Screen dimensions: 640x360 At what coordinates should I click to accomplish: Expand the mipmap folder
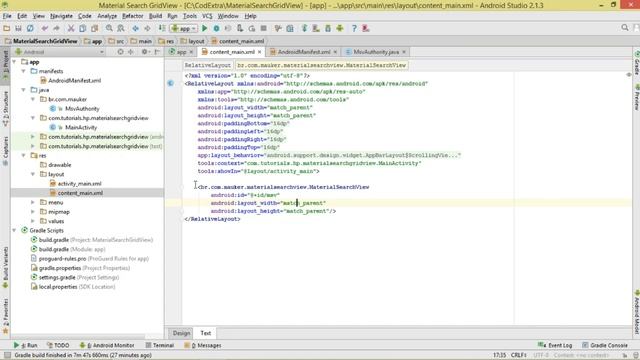click(x=33, y=212)
